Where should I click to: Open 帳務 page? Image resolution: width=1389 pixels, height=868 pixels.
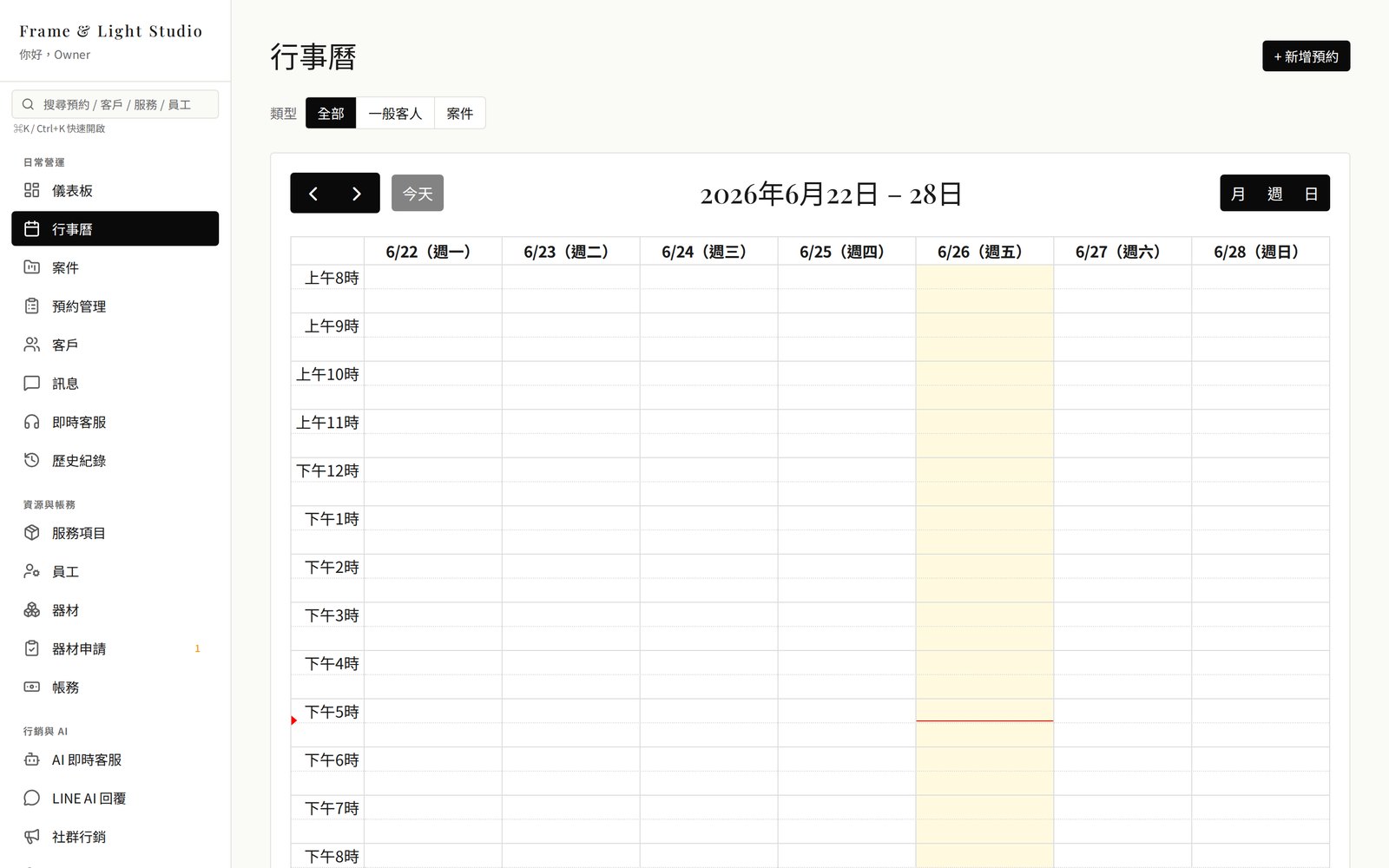click(x=115, y=687)
